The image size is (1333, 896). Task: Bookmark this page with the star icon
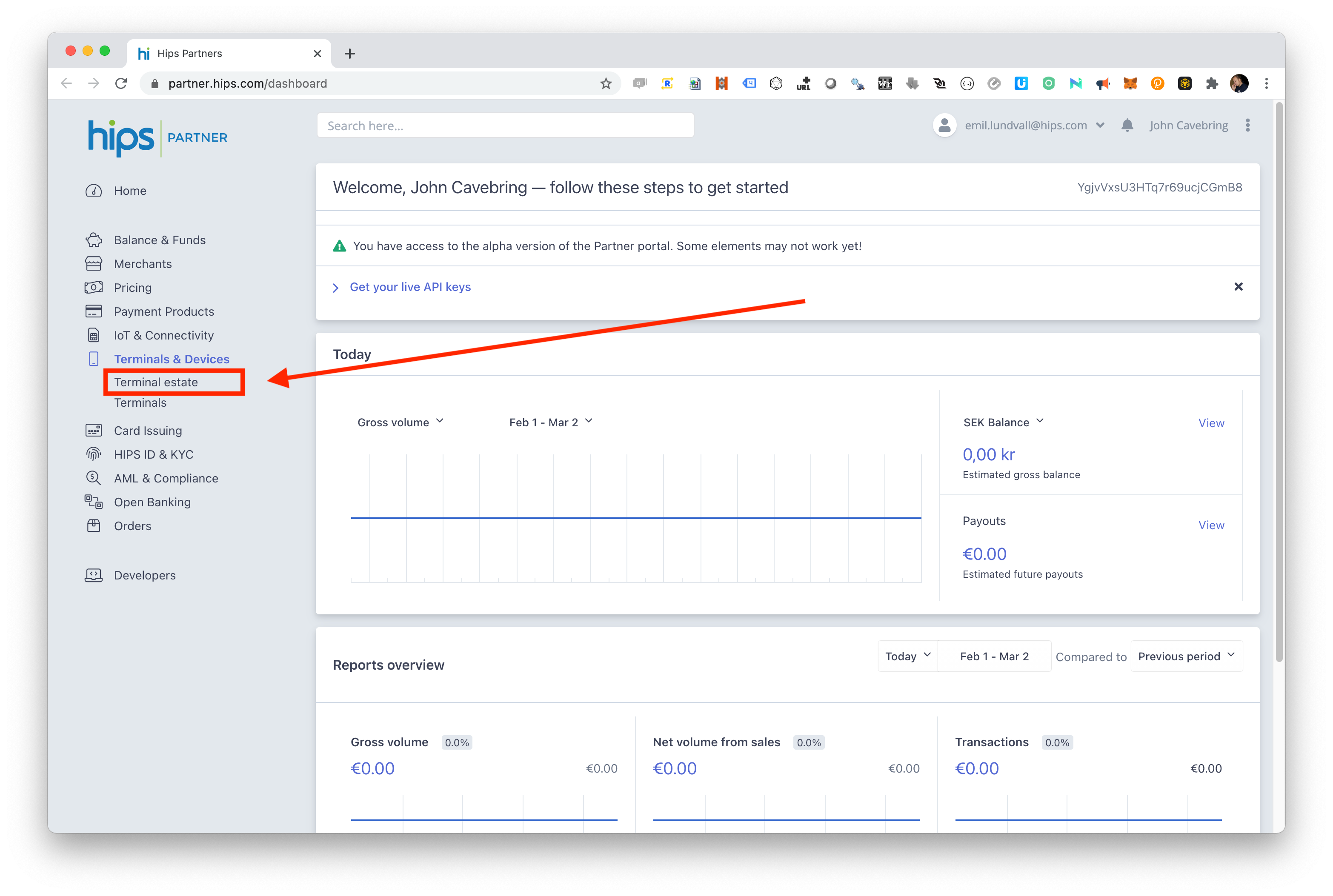(606, 83)
